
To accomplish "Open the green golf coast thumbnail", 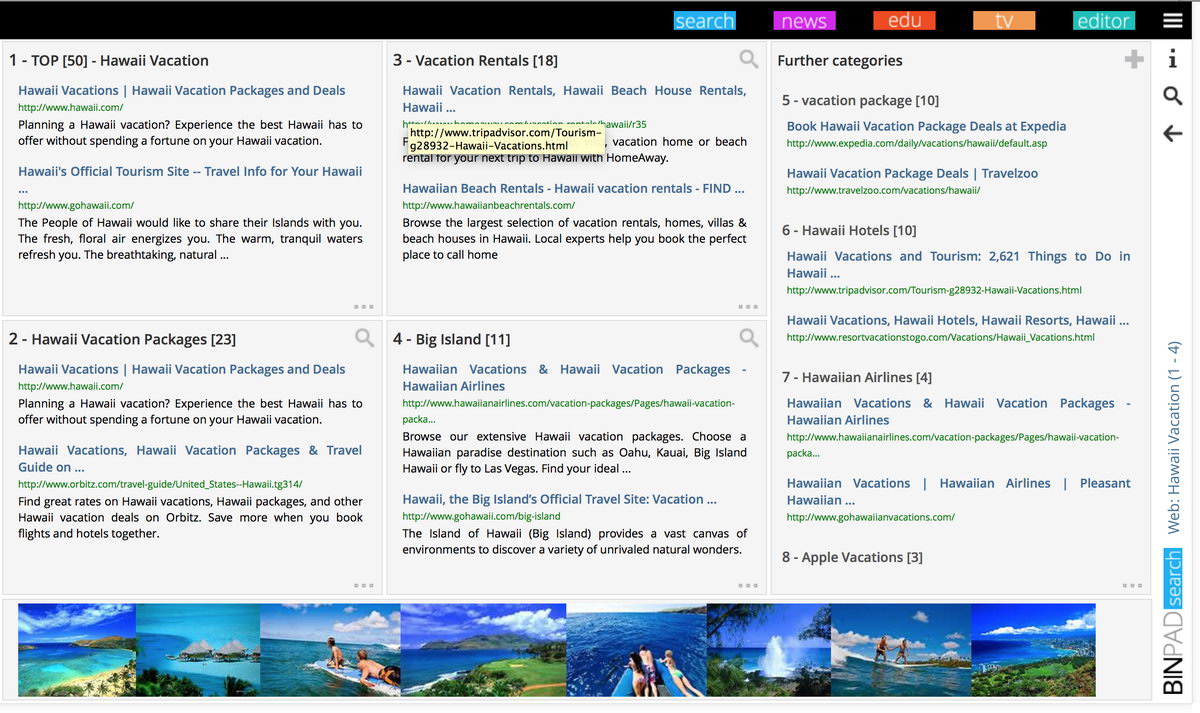I will [x=483, y=650].
